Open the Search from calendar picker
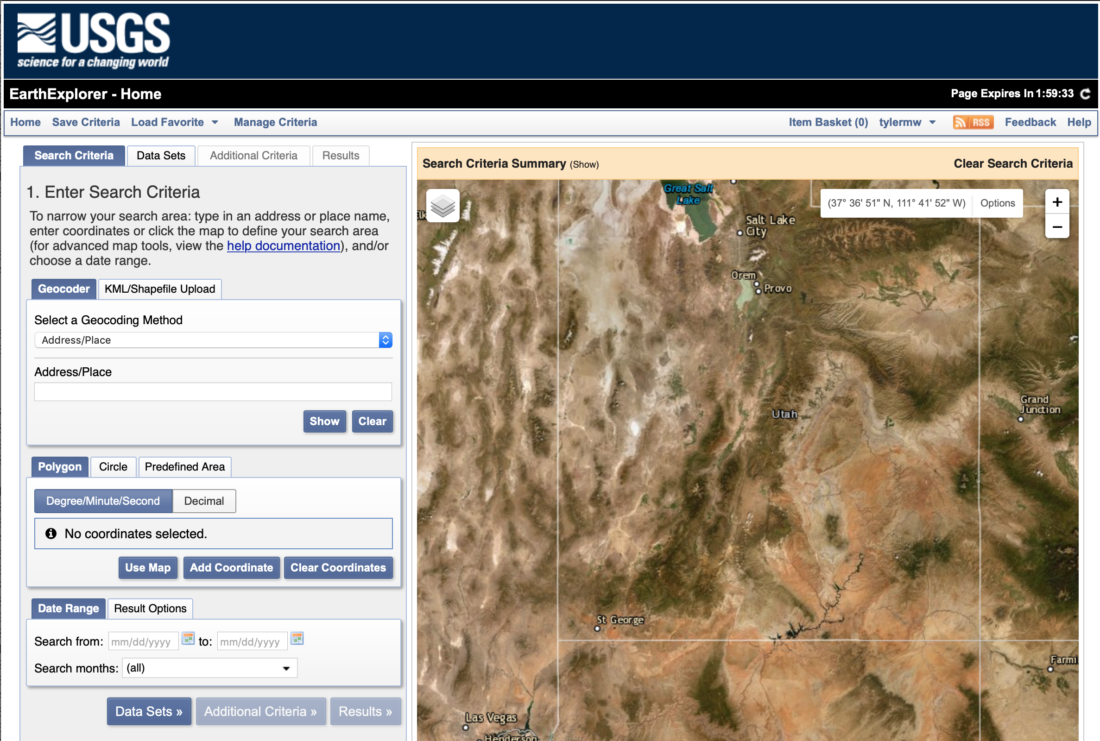 [188, 639]
